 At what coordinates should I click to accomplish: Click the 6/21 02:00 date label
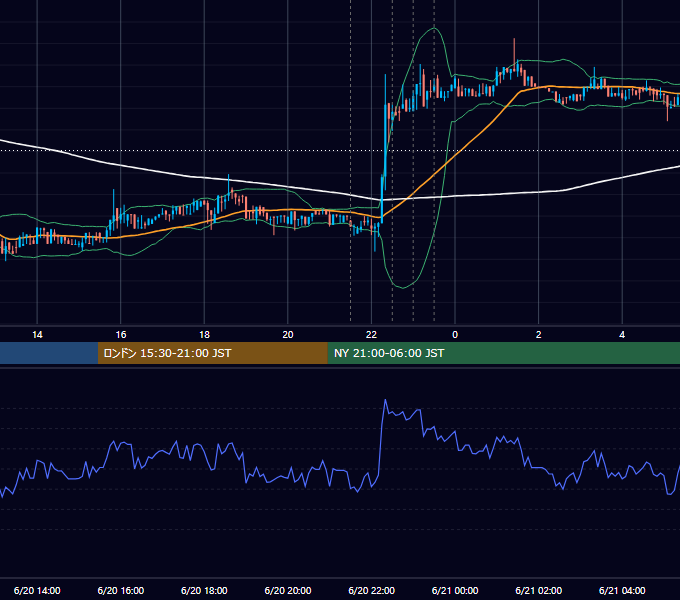pos(539,590)
